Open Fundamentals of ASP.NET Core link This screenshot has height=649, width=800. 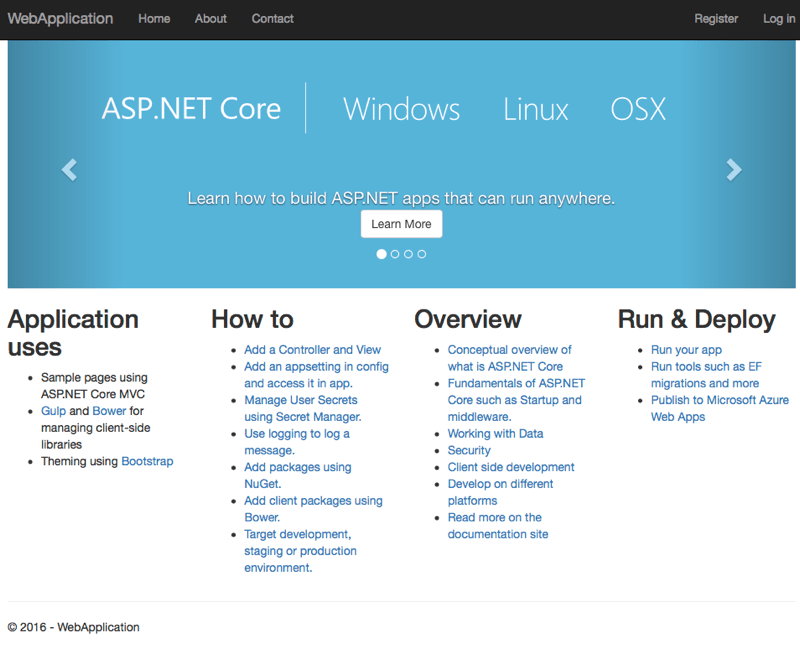point(516,400)
